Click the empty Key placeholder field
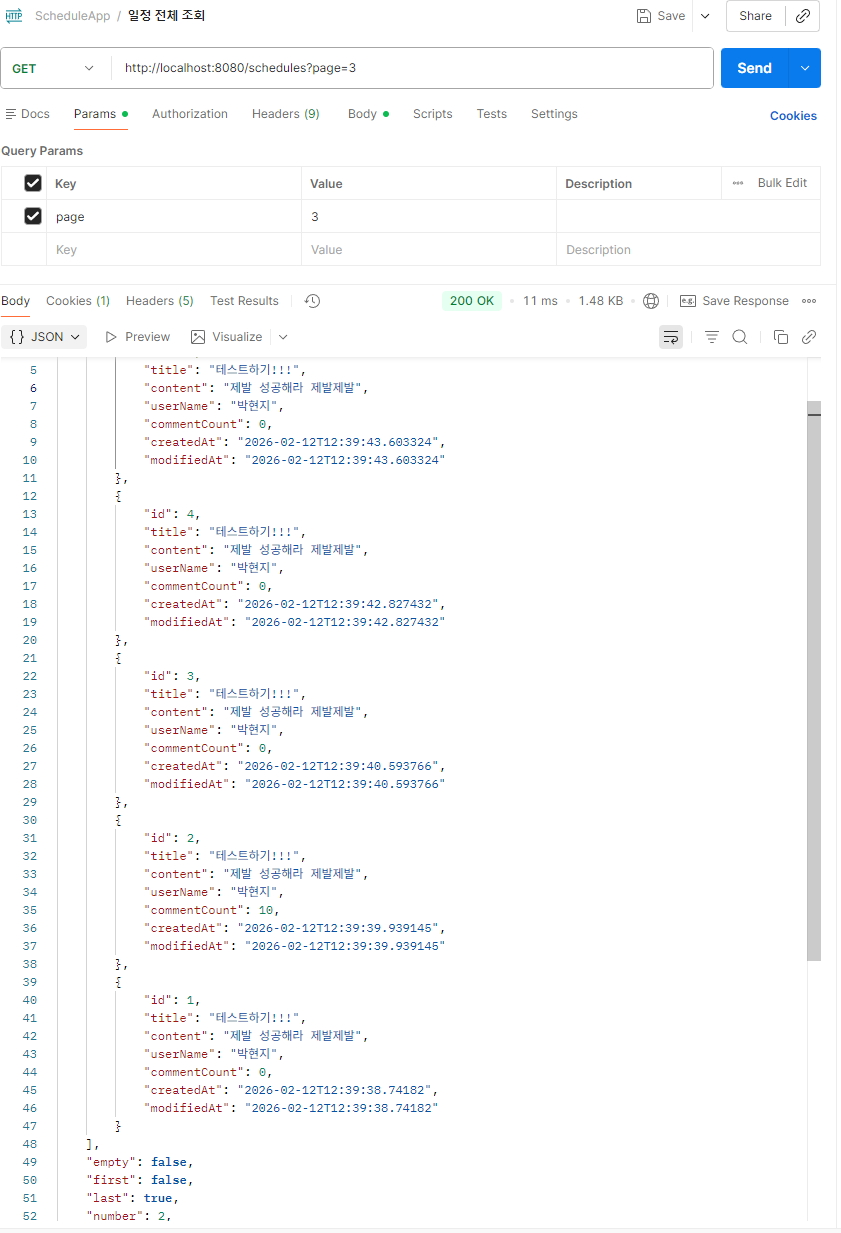The height and width of the screenshot is (1233, 841). click(174, 250)
